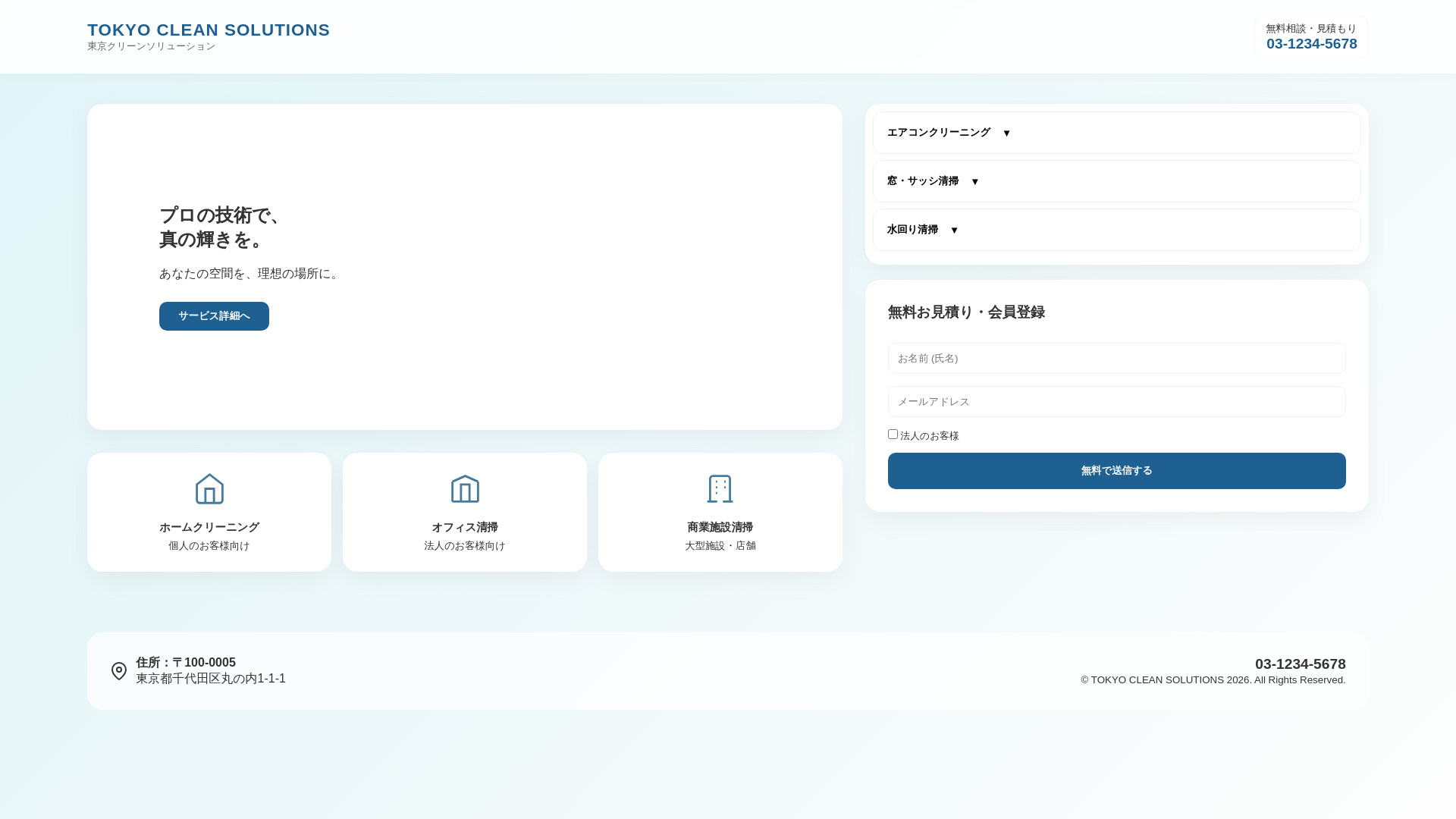Click the home cleaning house icon
The image size is (1456, 819).
click(x=209, y=489)
